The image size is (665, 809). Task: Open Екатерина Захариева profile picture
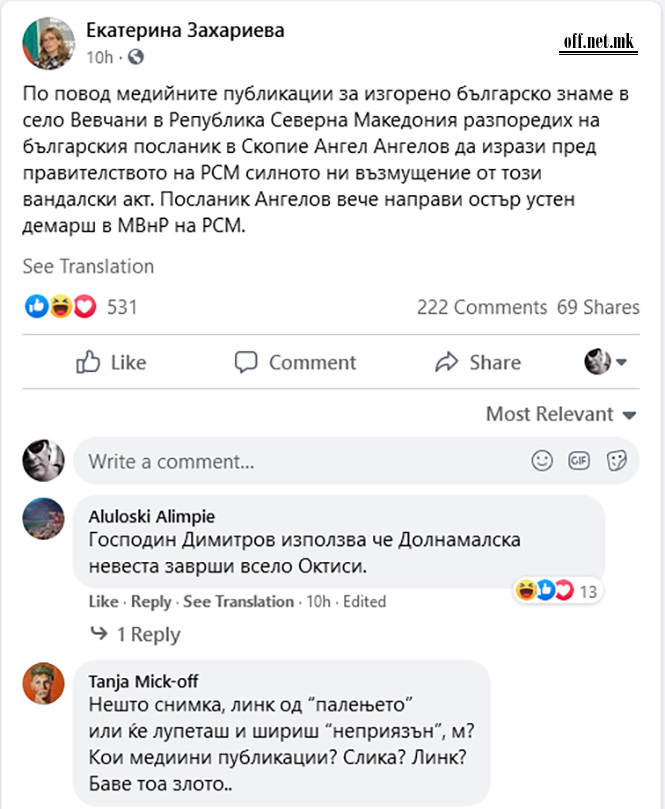(x=48, y=43)
